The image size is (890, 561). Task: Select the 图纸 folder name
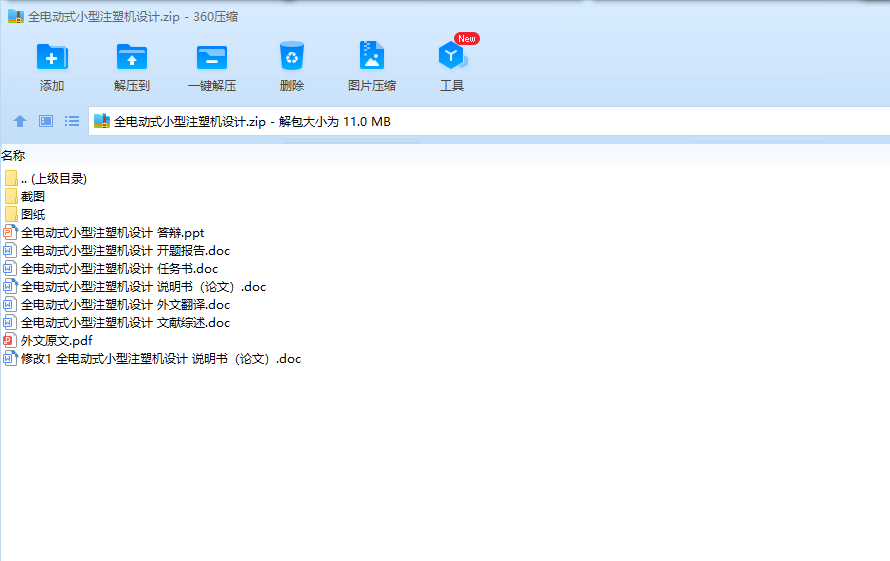pyautogui.click(x=33, y=215)
